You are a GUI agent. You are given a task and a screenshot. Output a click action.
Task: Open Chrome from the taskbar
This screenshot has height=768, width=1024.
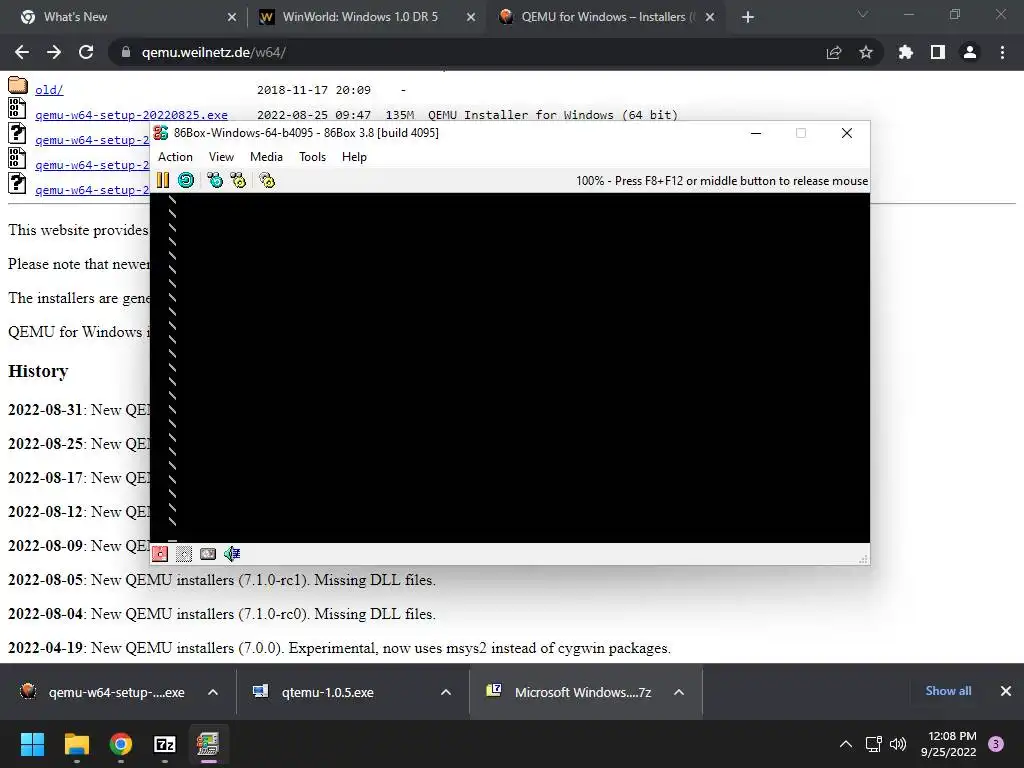121,744
